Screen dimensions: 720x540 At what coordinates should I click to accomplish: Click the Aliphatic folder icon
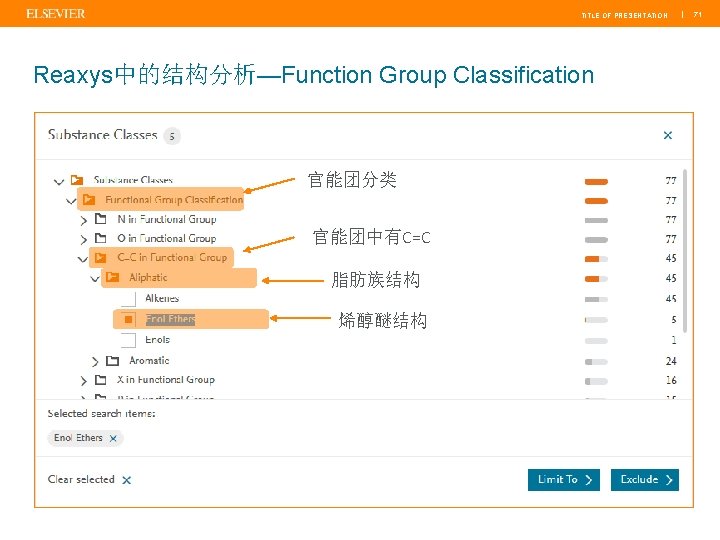click(112, 277)
